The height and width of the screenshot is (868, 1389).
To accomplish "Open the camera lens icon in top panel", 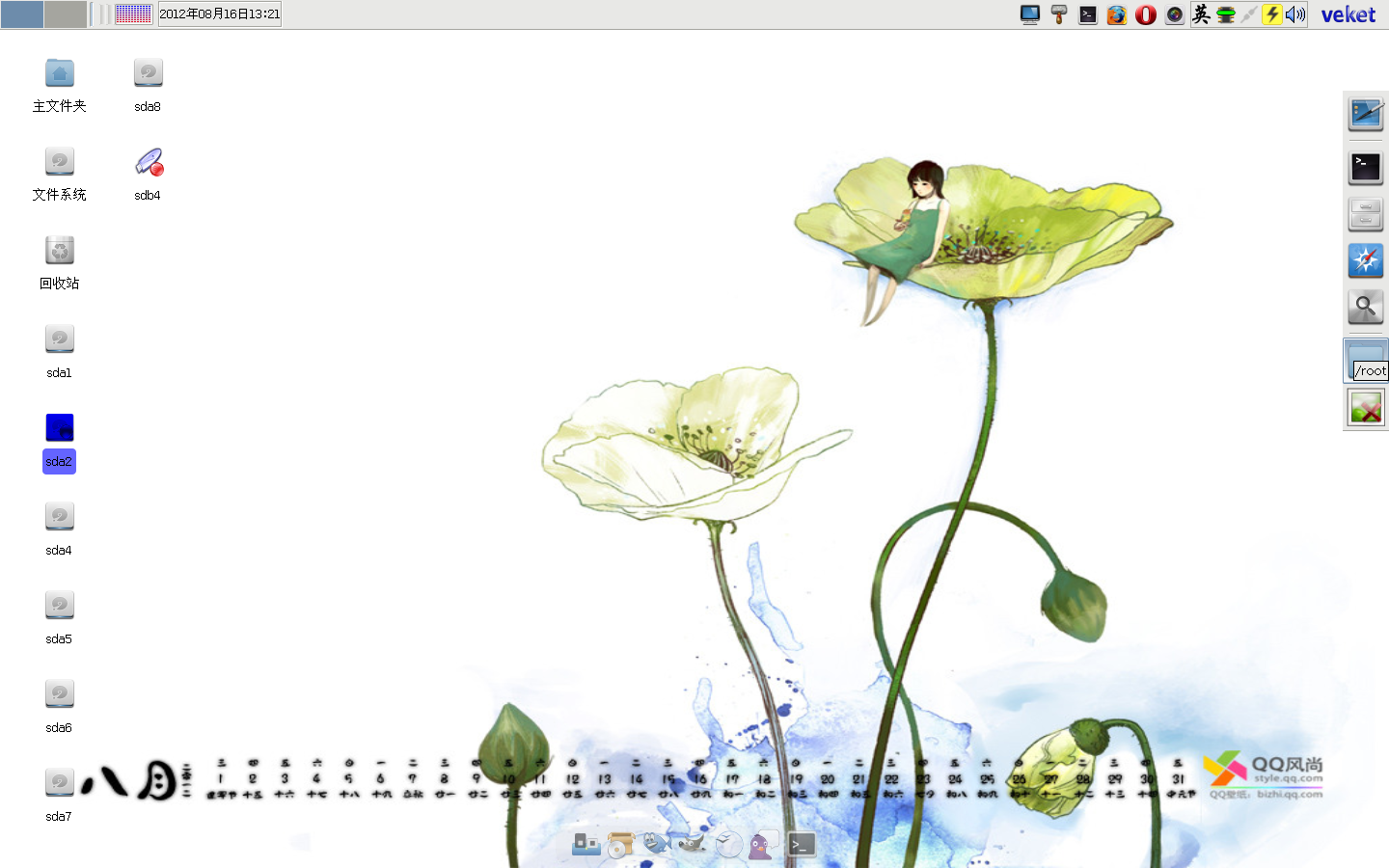I will (x=1175, y=14).
